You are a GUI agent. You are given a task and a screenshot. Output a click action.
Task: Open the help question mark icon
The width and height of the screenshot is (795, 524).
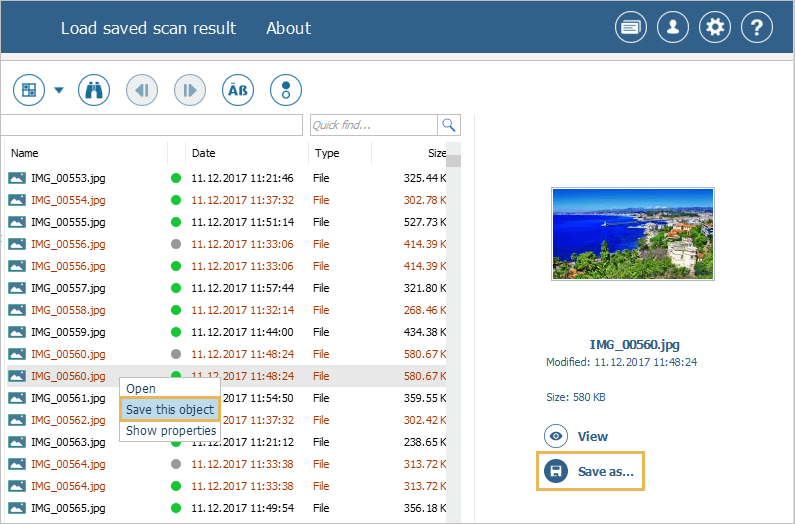[x=756, y=28]
